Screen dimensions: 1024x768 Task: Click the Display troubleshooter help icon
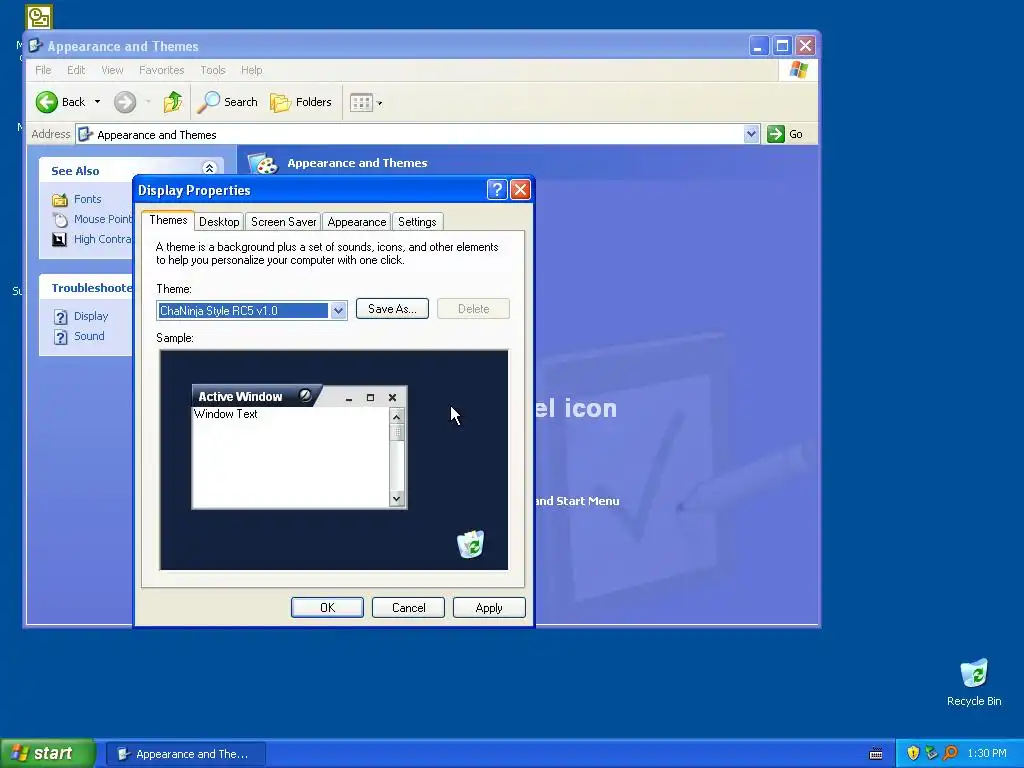coord(60,317)
